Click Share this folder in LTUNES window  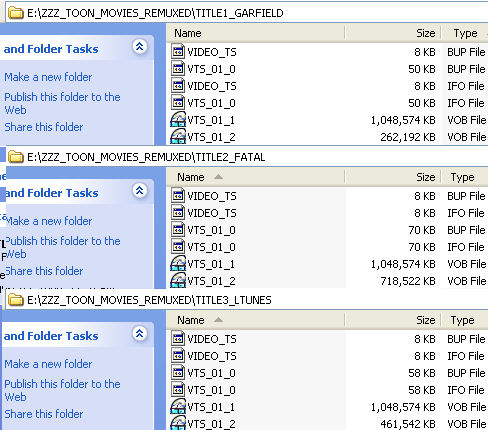[44, 414]
